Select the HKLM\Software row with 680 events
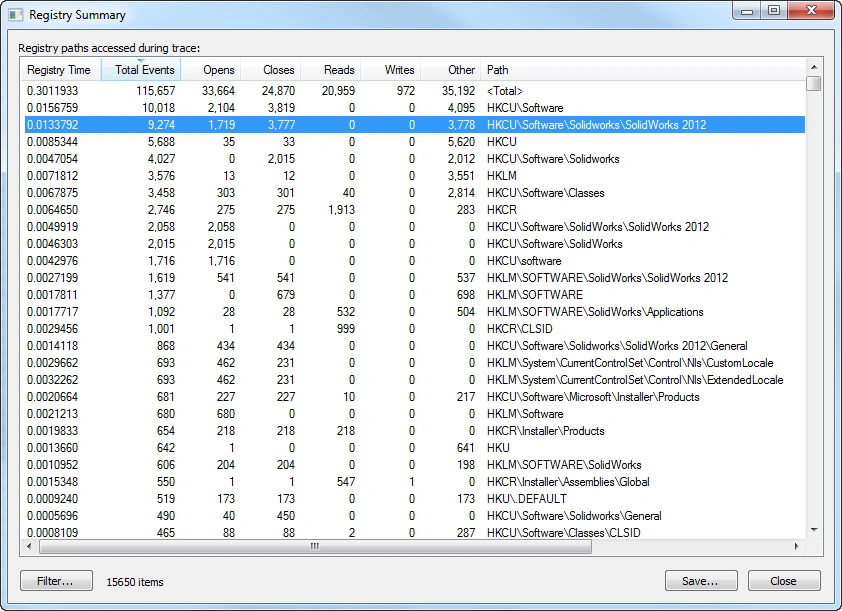The image size is (842, 611). pyautogui.click(x=415, y=414)
